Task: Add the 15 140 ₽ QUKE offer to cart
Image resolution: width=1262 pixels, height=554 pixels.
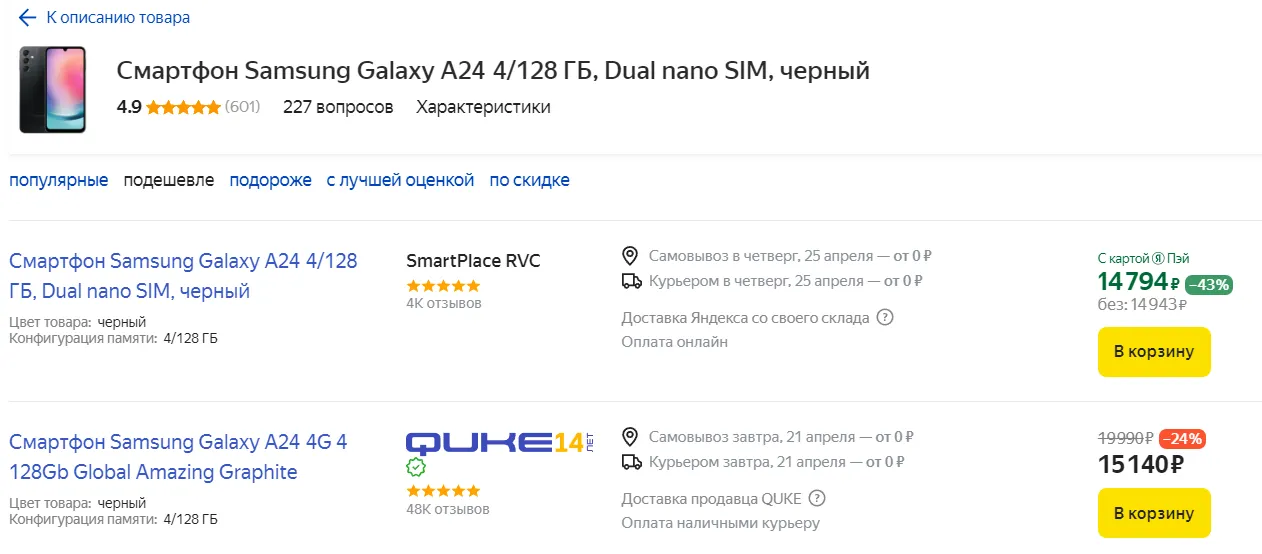Action: tap(1154, 513)
